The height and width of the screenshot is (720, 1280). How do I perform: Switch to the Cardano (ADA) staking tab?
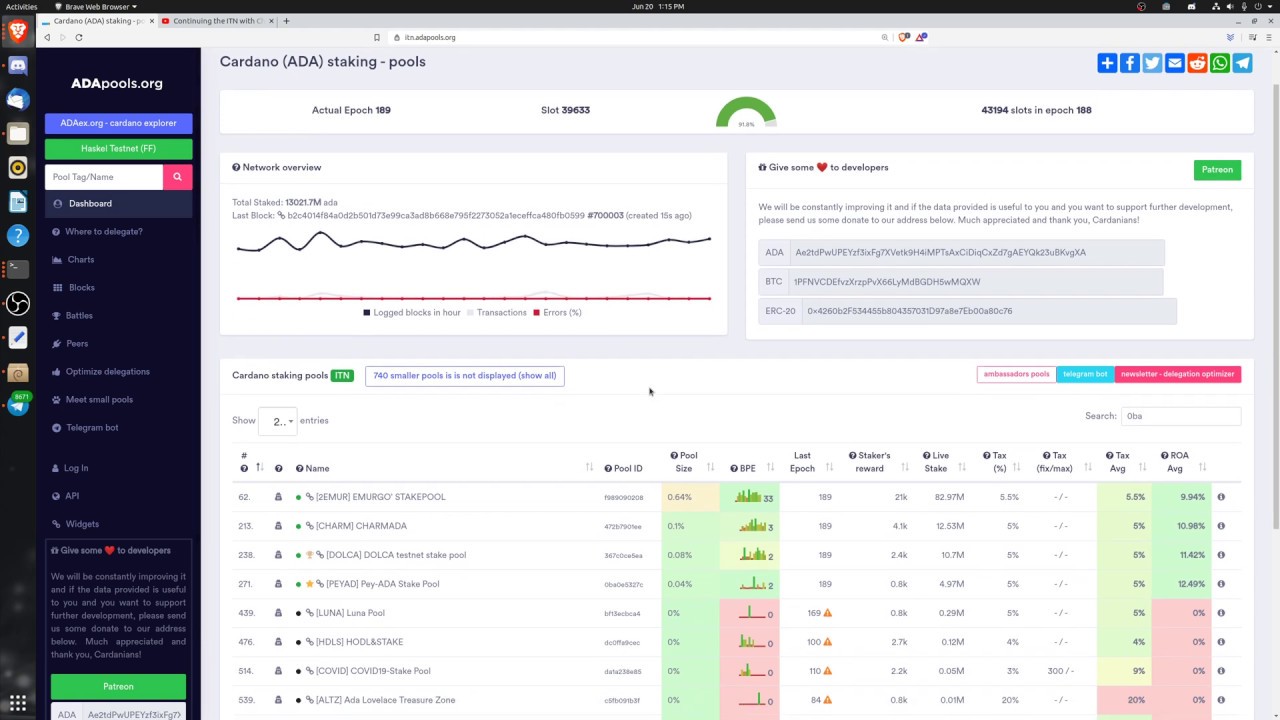(x=97, y=21)
